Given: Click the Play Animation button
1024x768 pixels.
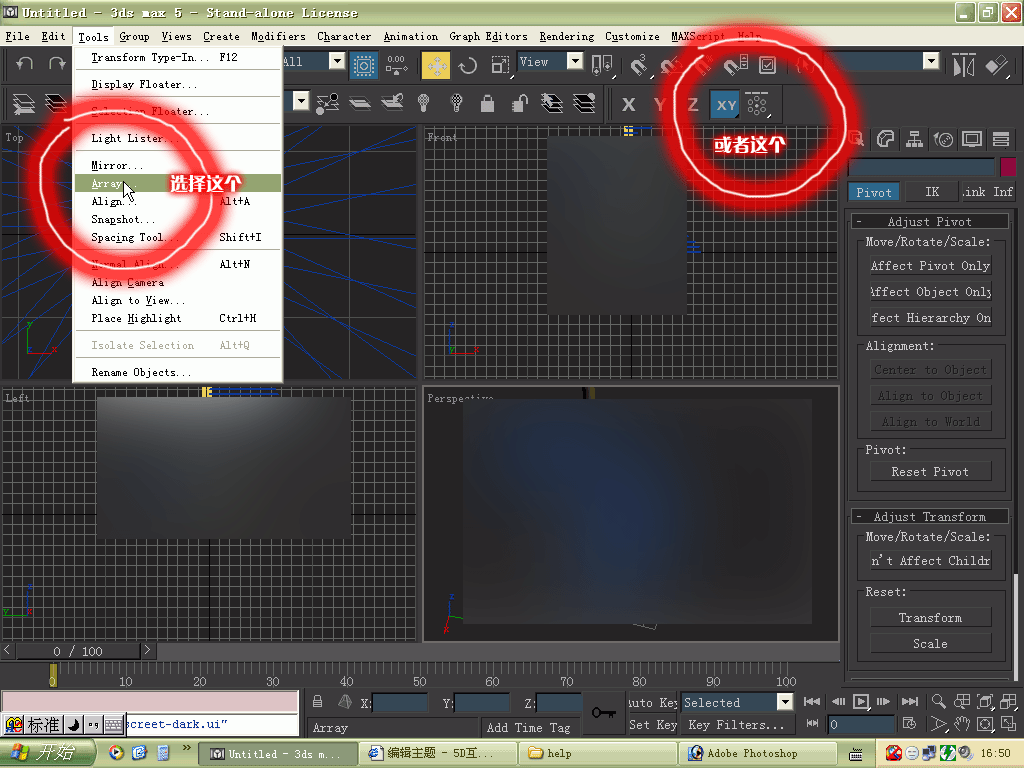Looking at the screenshot, I should [x=861, y=701].
